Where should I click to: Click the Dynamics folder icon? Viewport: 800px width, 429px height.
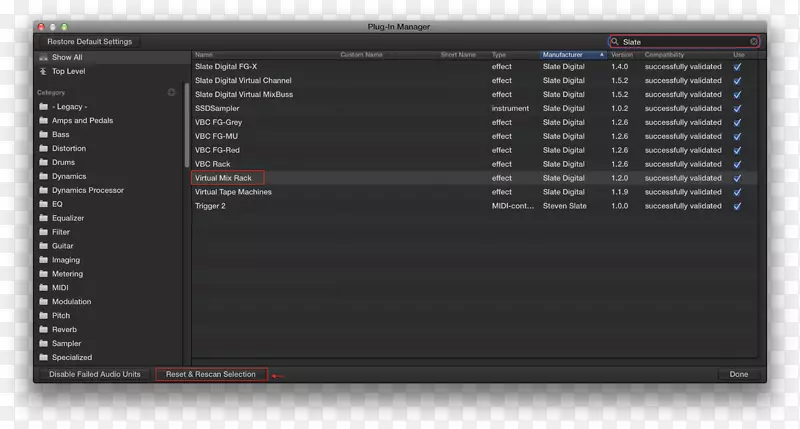pos(44,176)
